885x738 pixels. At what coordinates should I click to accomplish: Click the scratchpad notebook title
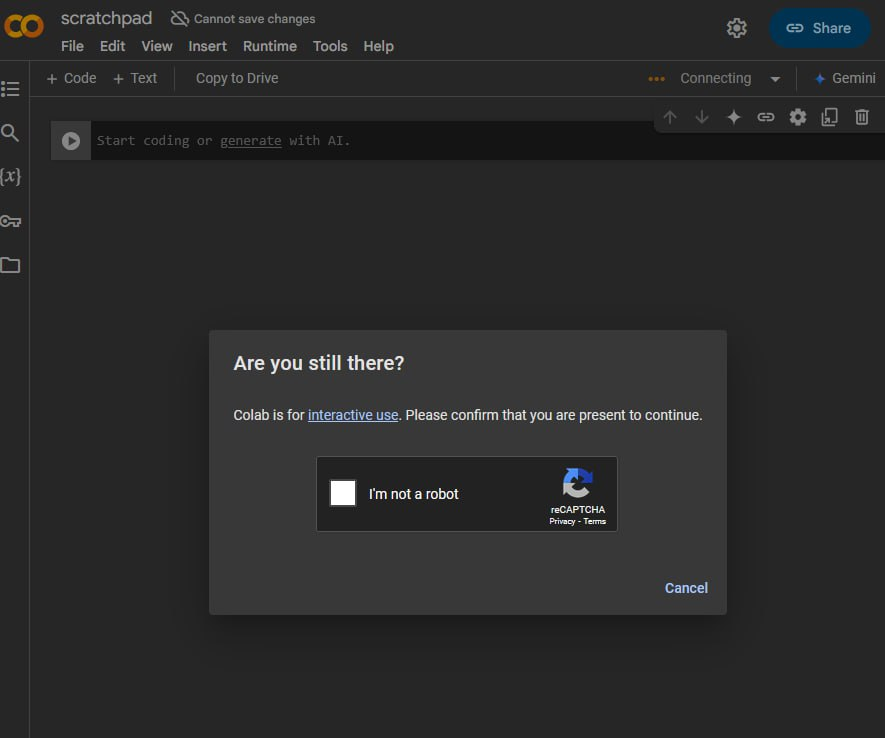pyautogui.click(x=106, y=19)
